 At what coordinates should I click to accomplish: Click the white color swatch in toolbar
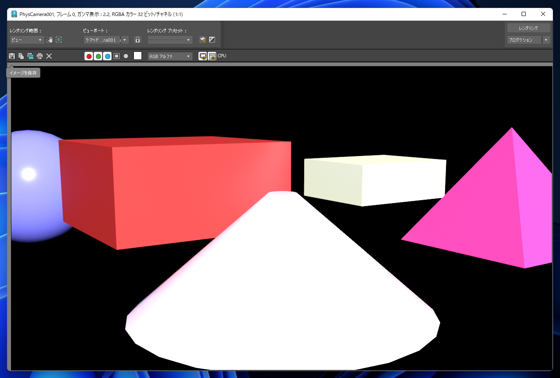(x=138, y=56)
